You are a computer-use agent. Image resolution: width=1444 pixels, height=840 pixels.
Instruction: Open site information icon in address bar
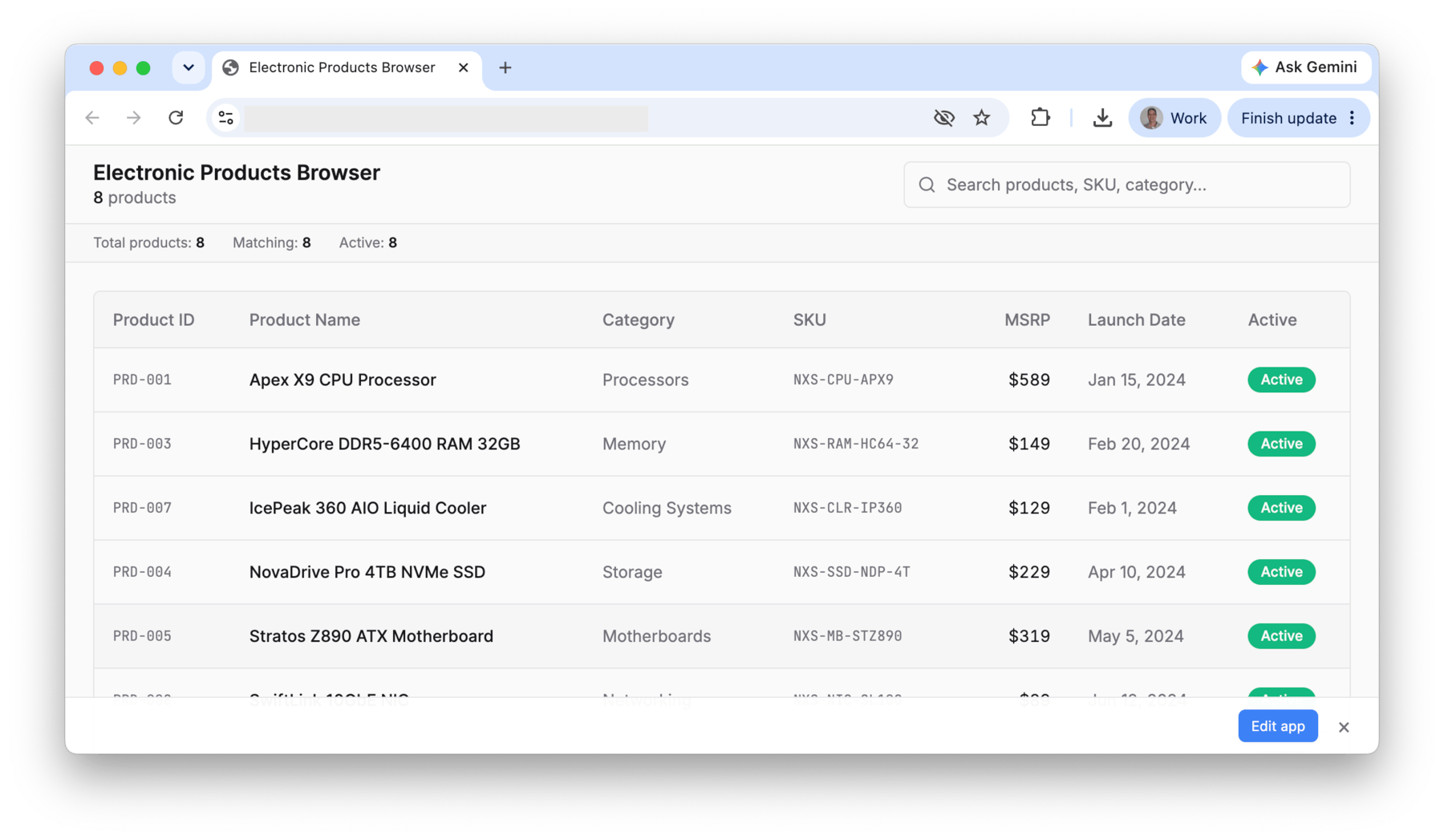[x=226, y=118]
